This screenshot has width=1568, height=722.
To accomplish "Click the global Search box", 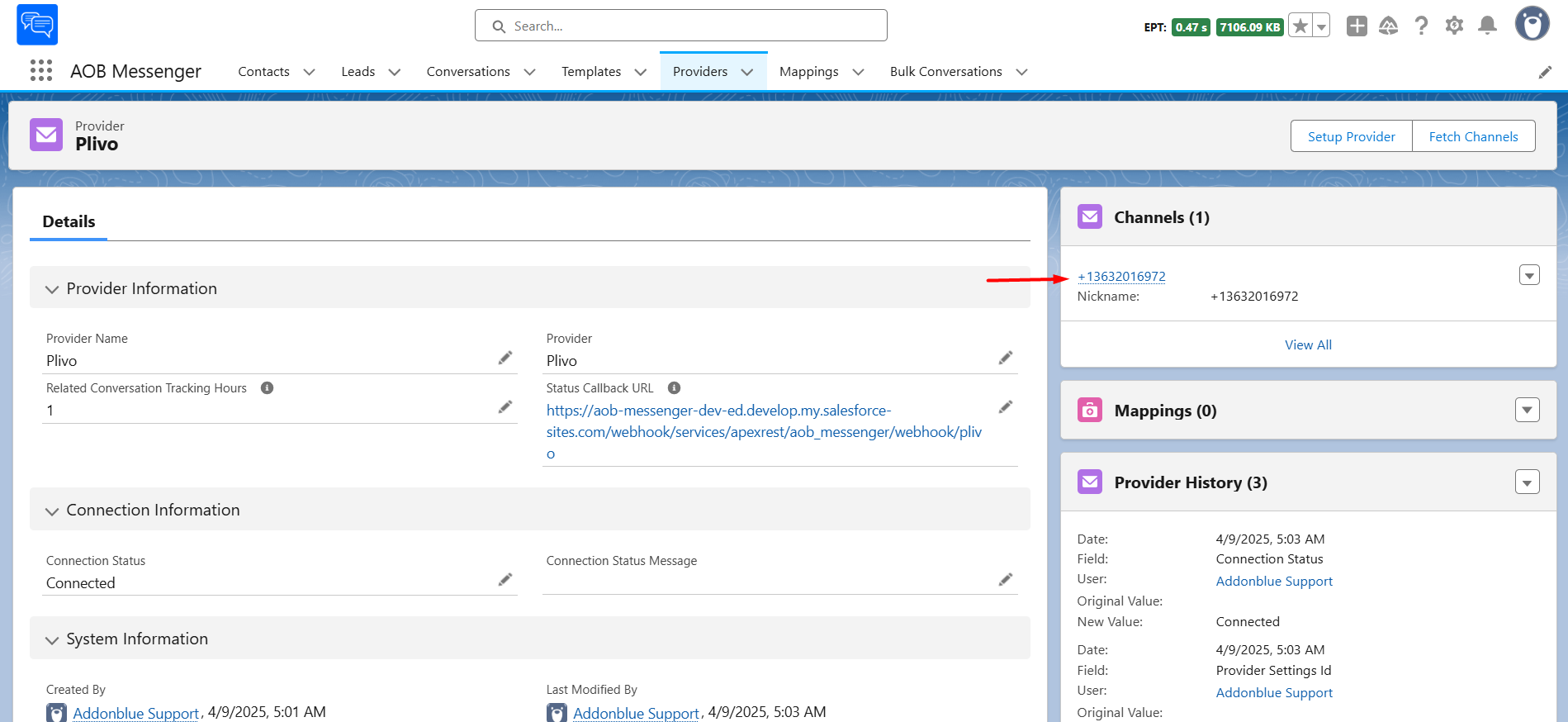I will [x=681, y=26].
